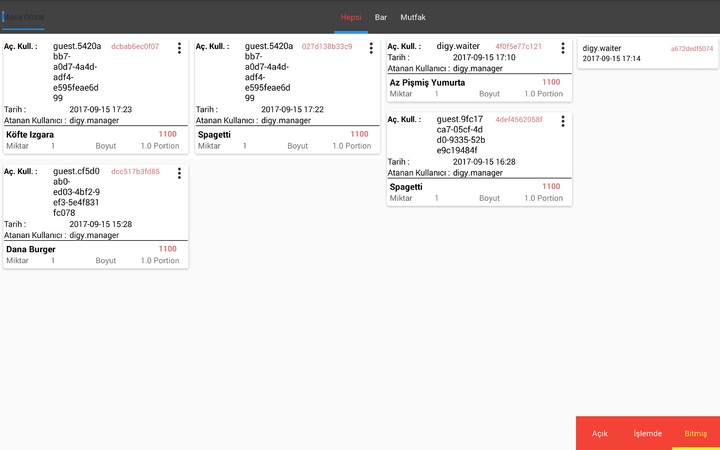Click order ID dcbab6ec0f07
Screen dimensions: 720x450
(135, 46)
